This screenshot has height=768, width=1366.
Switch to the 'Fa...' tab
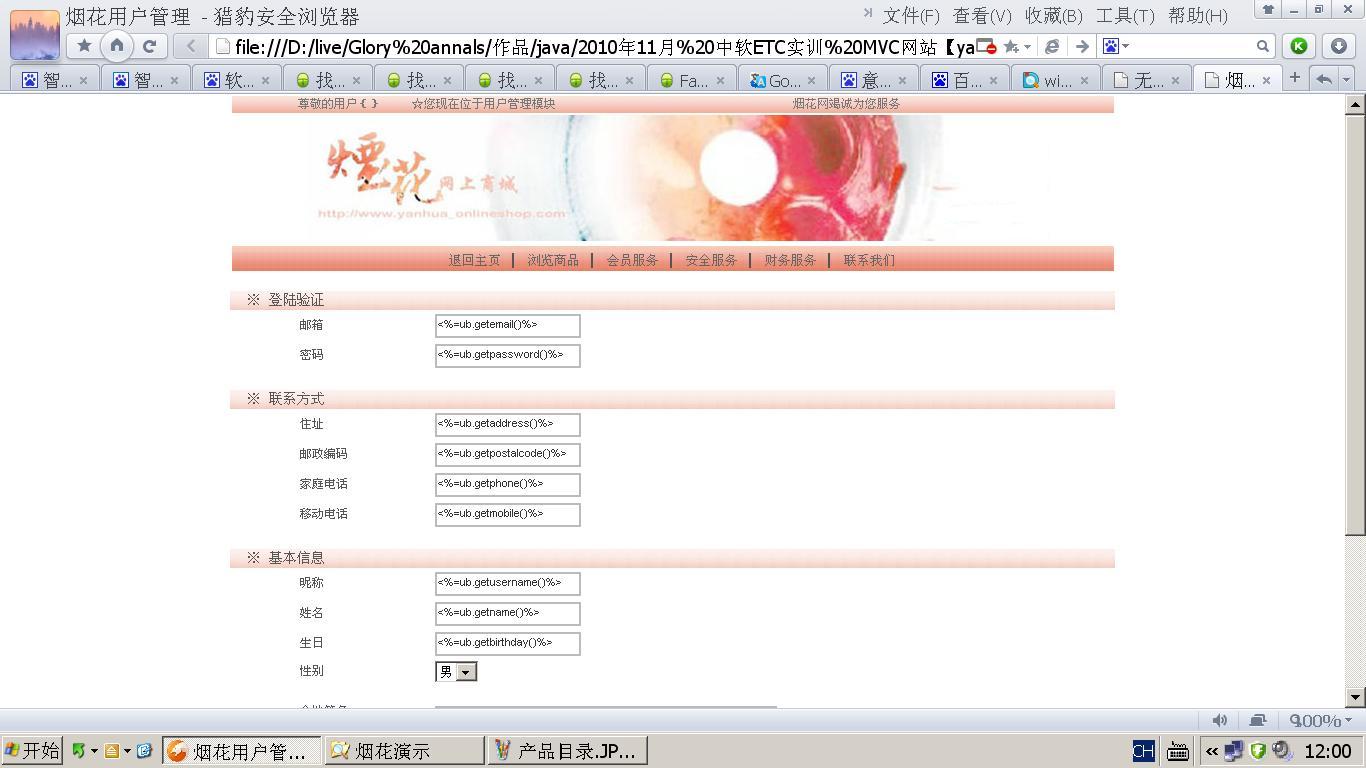pyautogui.click(x=692, y=80)
